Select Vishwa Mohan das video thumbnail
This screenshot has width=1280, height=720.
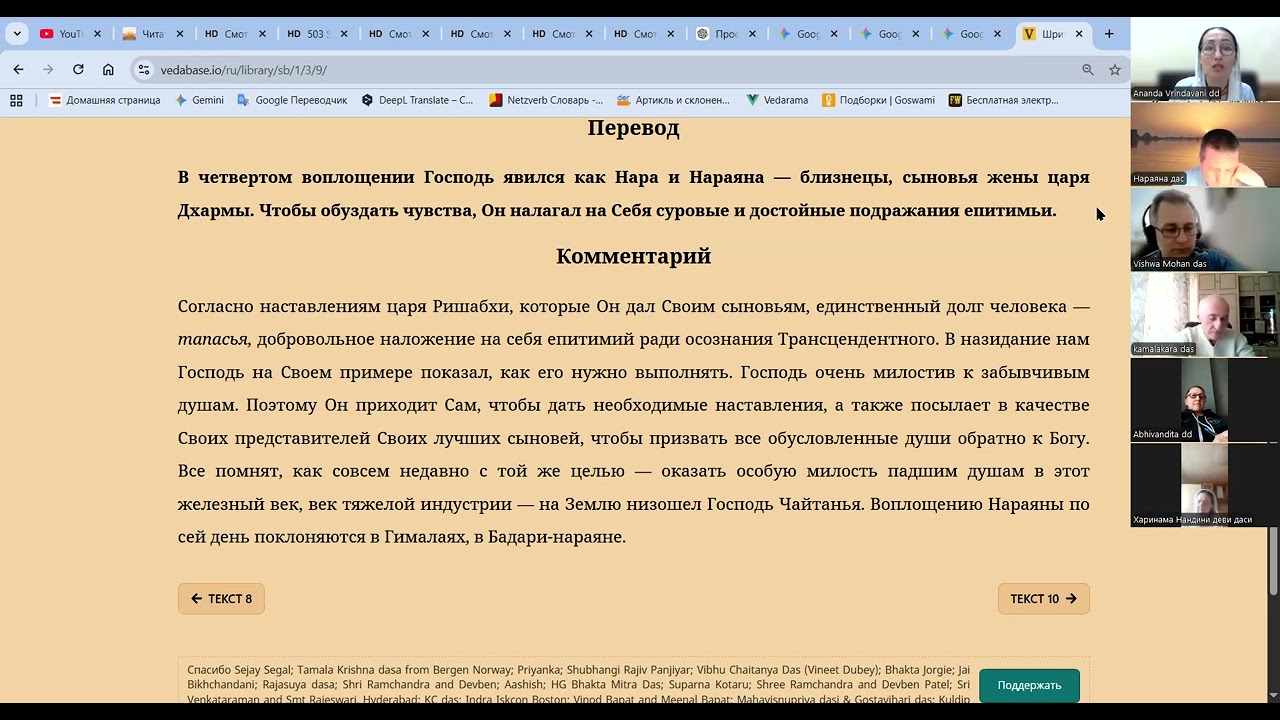pos(1205,229)
